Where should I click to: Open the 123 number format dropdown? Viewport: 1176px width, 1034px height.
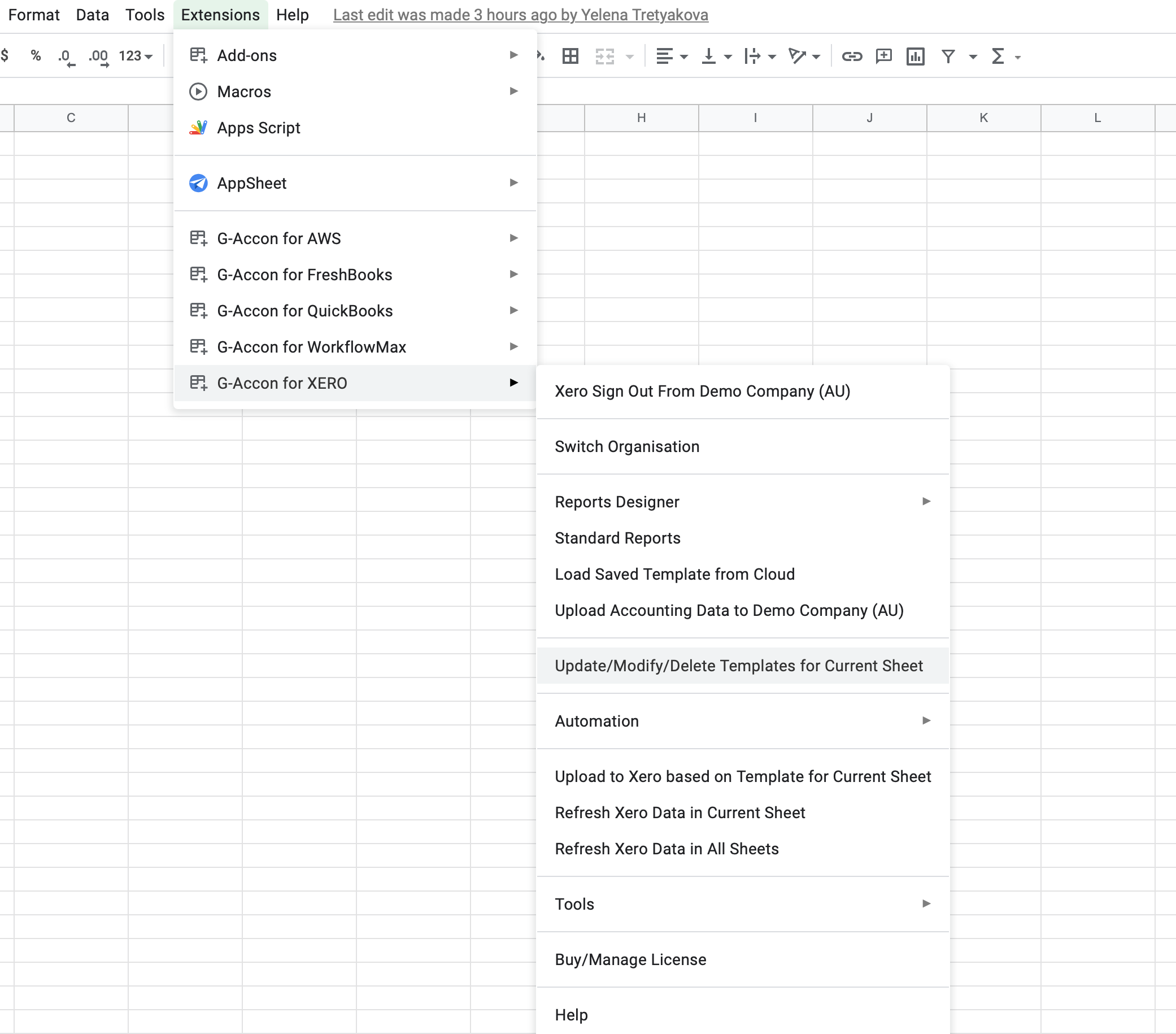tap(135, 56)
